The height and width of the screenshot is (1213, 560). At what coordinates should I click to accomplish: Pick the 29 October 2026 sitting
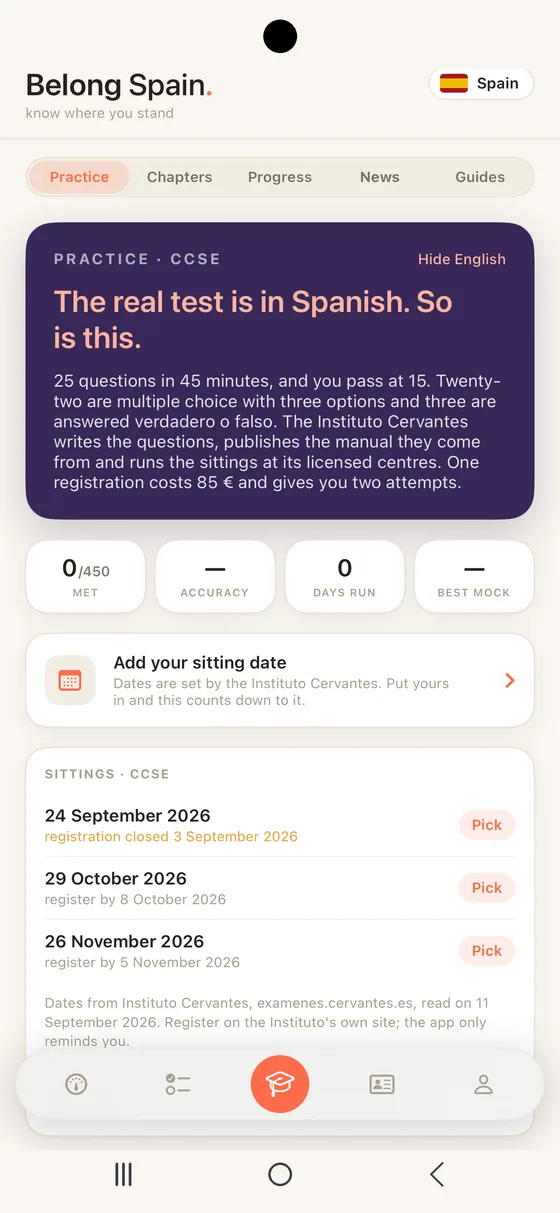pos(487,888)
